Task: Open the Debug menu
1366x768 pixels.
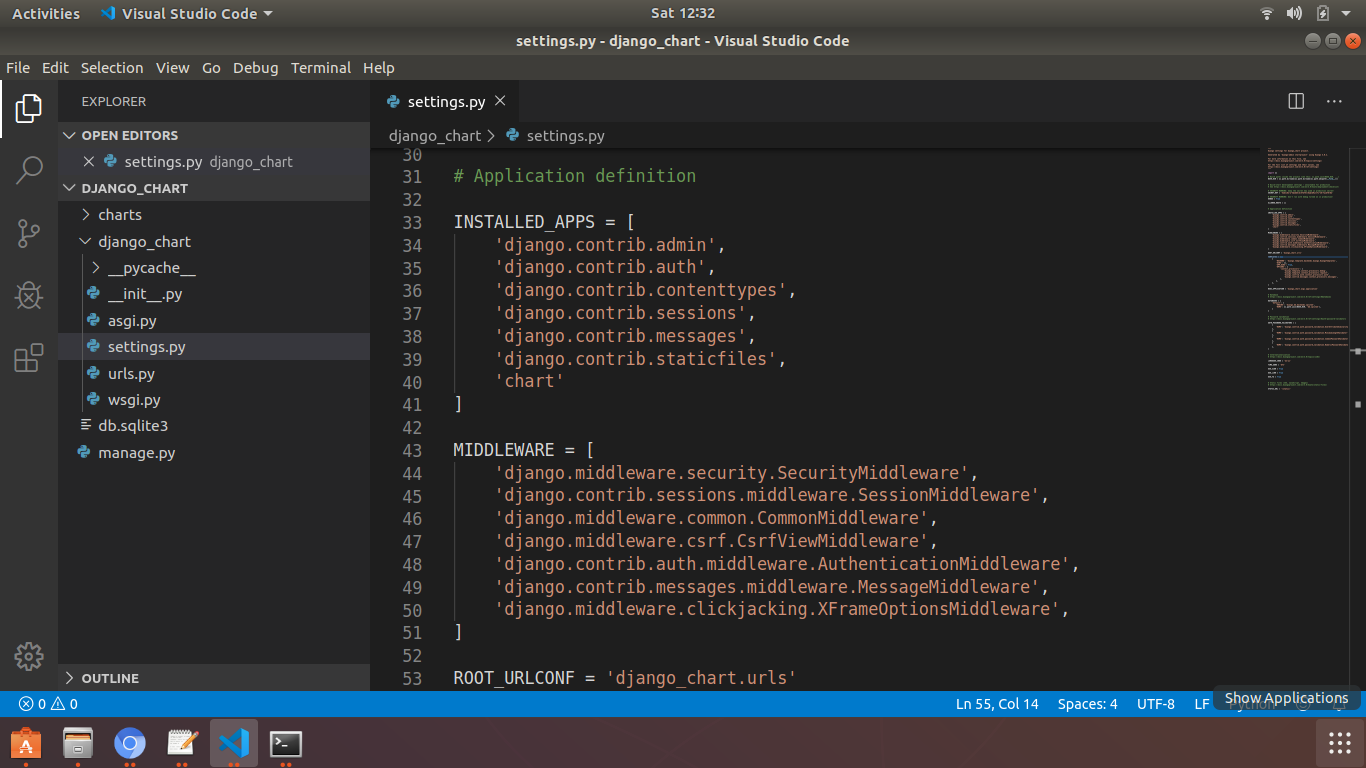Action: (255, 68)
